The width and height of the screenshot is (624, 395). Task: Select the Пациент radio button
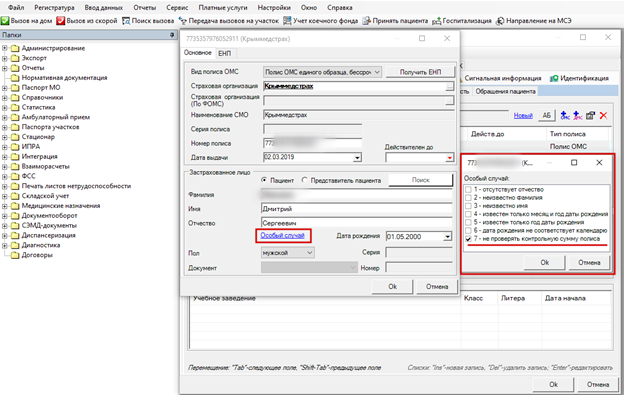tap(264, 180)
